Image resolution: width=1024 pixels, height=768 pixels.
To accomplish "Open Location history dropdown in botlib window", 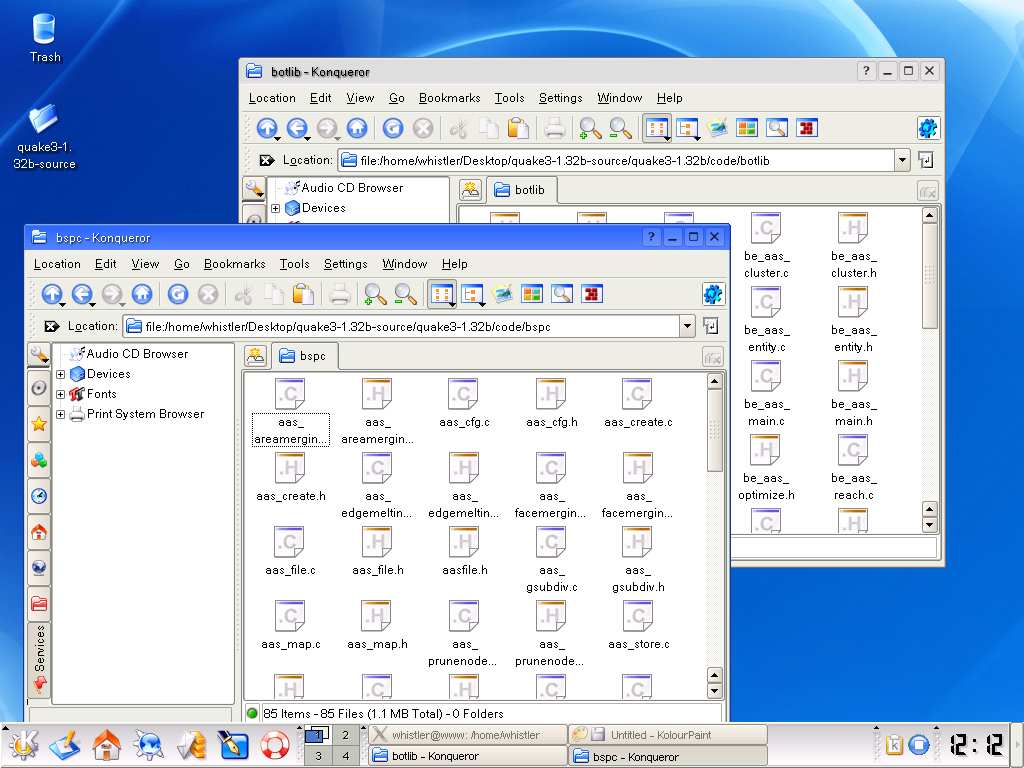I will point(902,160).
